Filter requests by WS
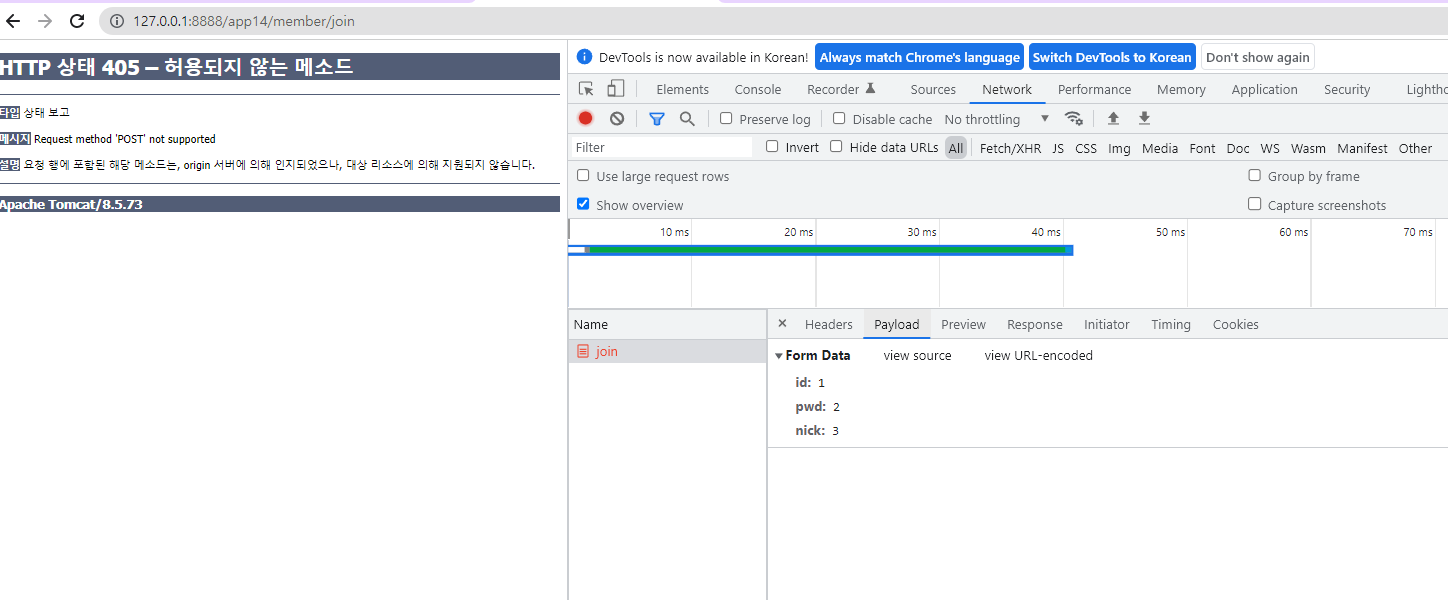 (1270, 148)
